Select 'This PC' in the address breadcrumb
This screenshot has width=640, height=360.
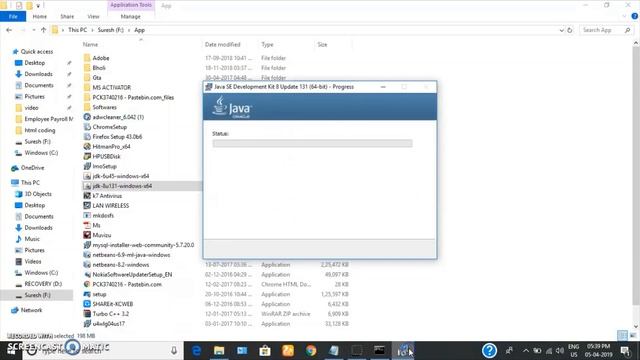tap(78, 30)
